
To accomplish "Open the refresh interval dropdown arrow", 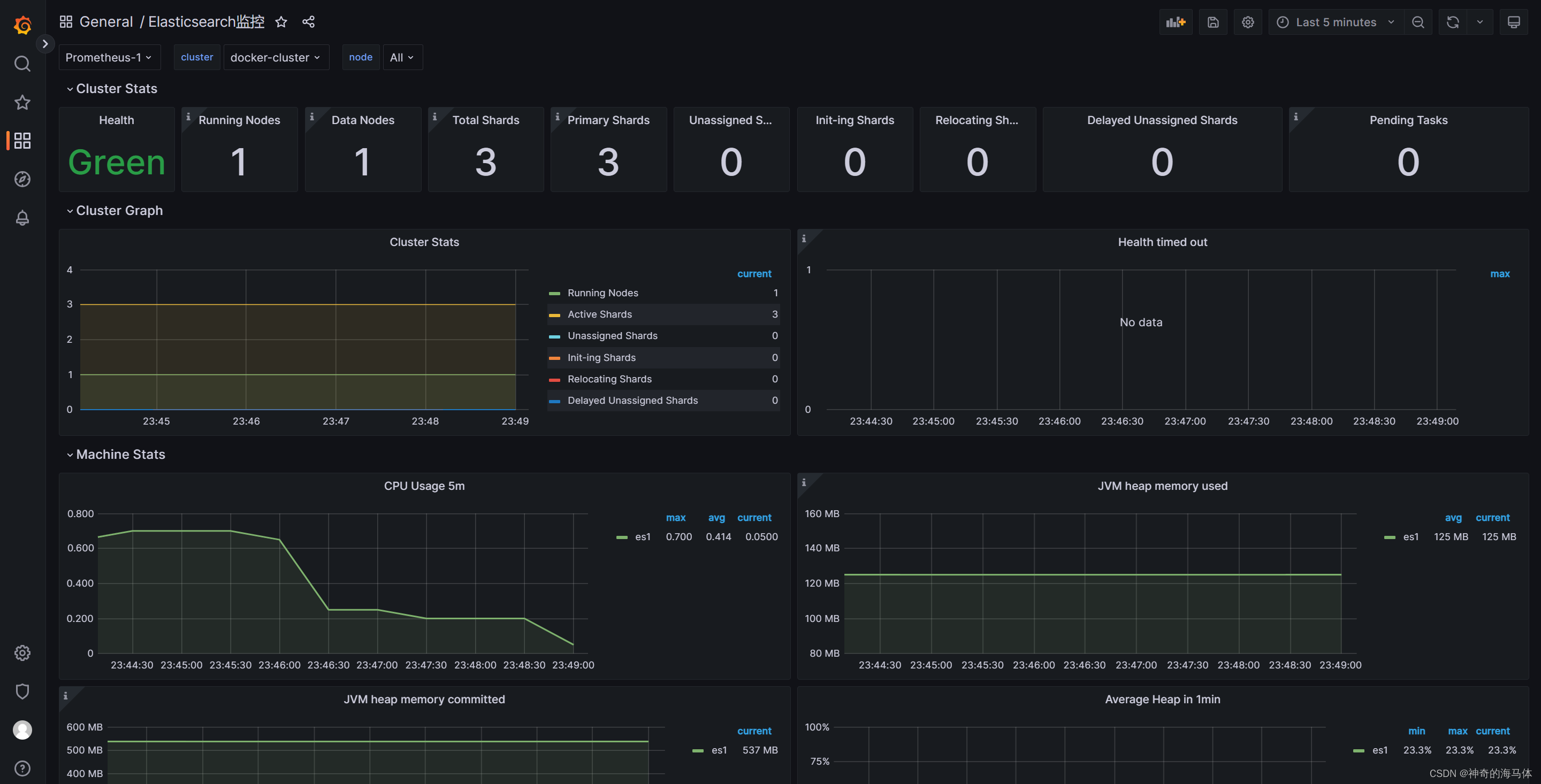I will pos(1479,22).
